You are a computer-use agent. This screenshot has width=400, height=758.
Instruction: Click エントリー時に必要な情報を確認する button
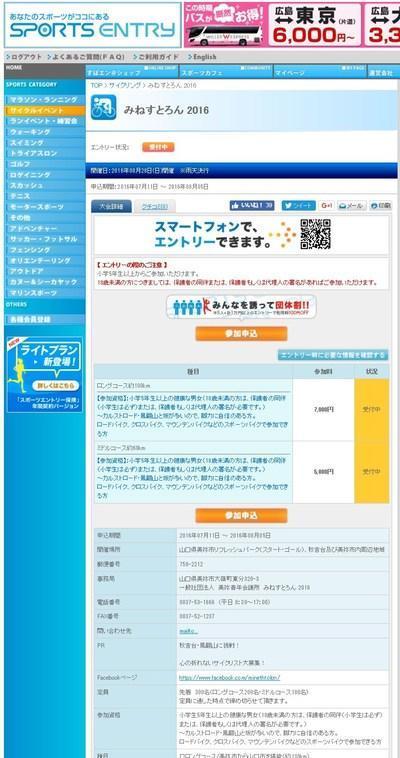(x=333, y=355)
